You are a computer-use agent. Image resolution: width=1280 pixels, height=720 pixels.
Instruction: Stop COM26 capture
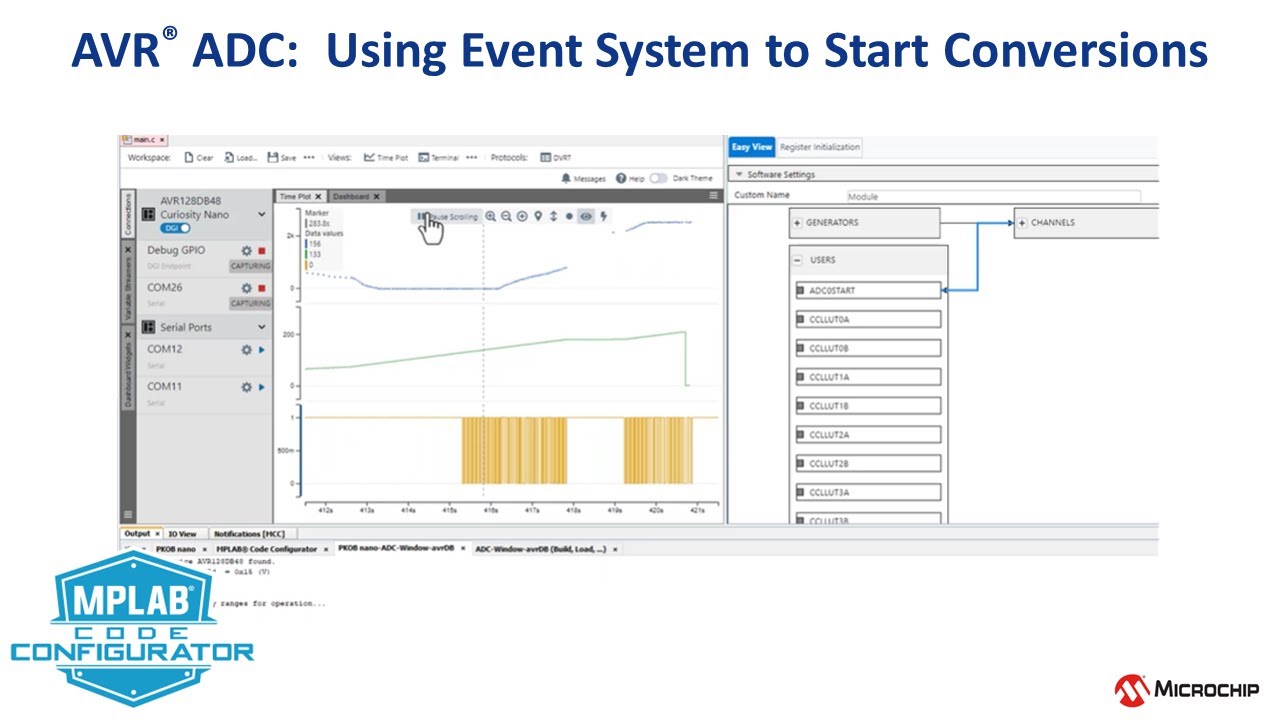262,288
